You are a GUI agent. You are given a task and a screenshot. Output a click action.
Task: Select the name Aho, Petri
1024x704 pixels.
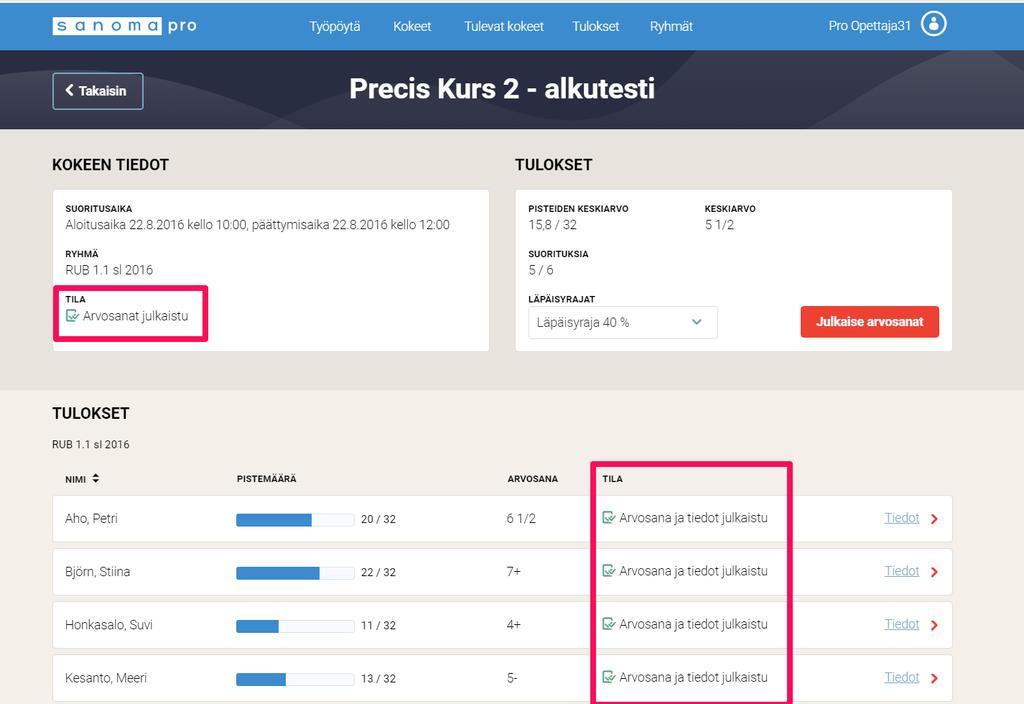pyautogui.click(x=91, y=519)
